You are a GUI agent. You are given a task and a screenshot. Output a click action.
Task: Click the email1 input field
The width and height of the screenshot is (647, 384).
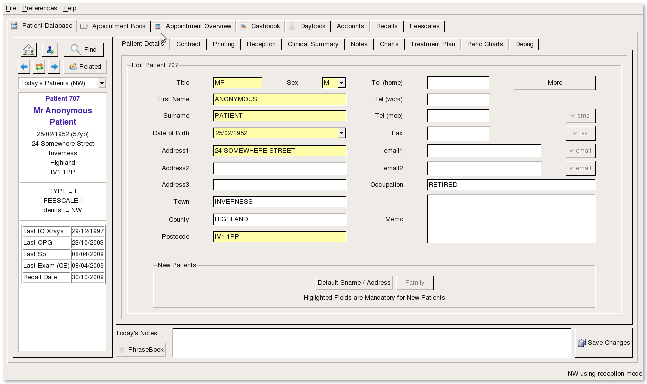(x=484, y=151)
